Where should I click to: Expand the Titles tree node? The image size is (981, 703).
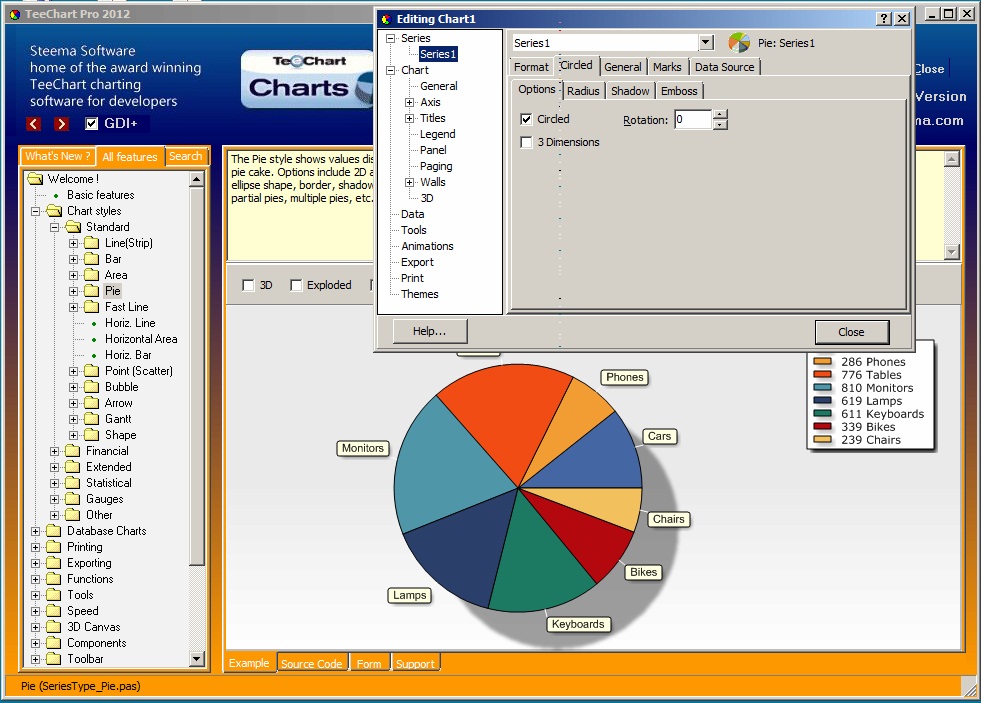click(410, 118)
